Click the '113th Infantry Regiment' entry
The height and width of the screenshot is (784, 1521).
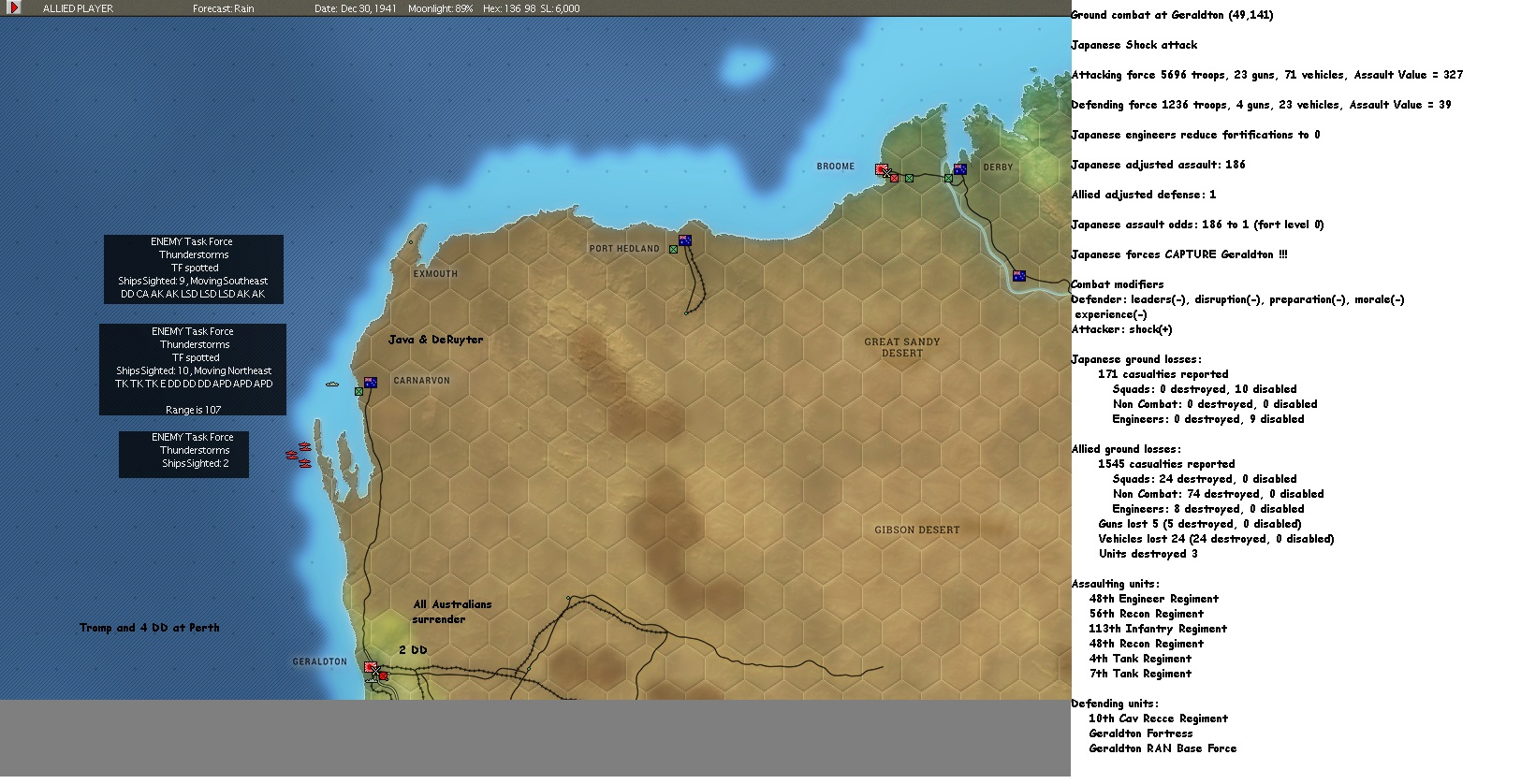[1158, 629]
